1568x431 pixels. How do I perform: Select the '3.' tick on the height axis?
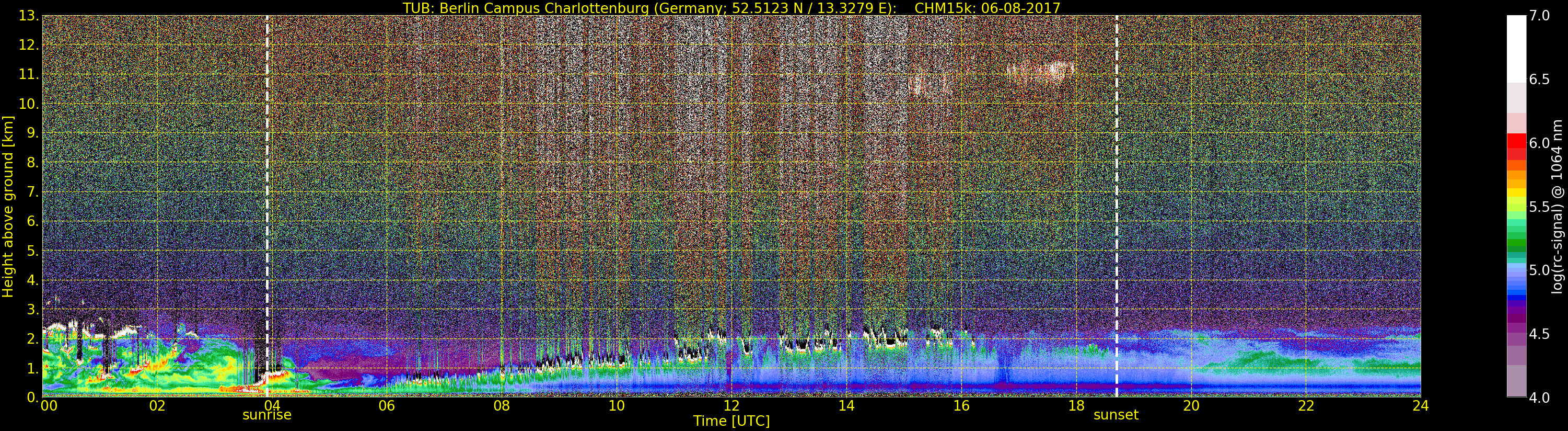[33, 309]
